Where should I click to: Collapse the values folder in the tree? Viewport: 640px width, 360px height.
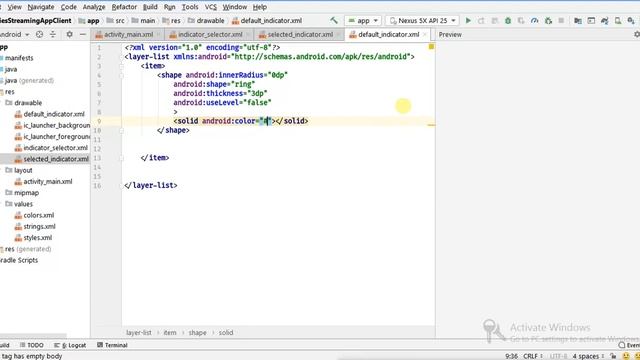pyautogui.click(x=19, y=204)
